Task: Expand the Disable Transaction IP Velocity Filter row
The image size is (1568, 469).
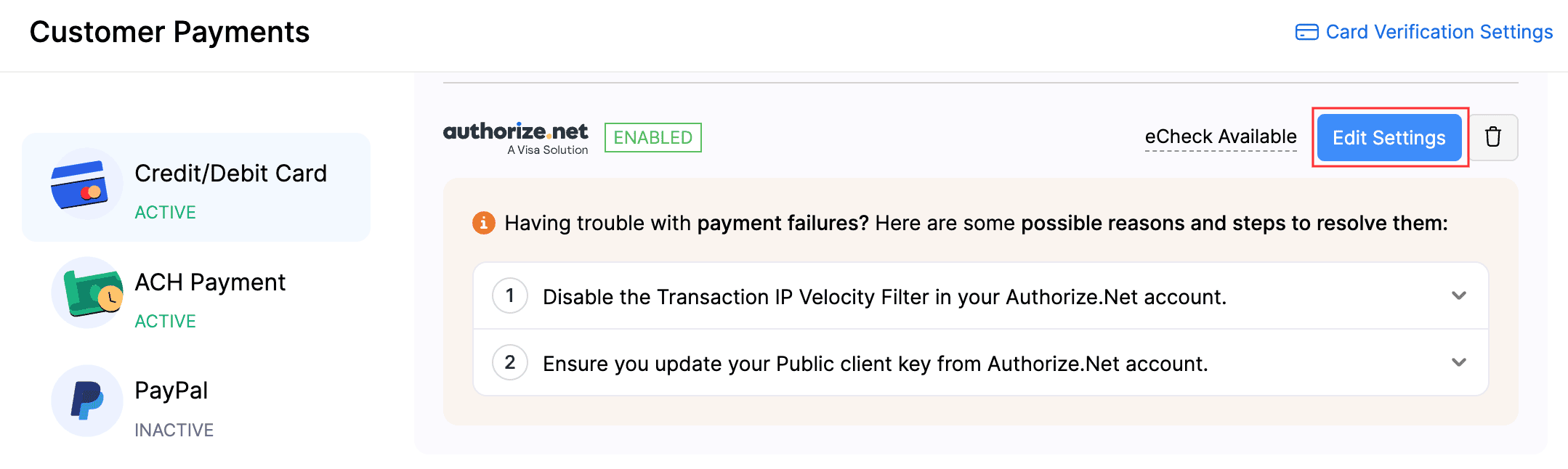Action: click(x=884, y=297)
